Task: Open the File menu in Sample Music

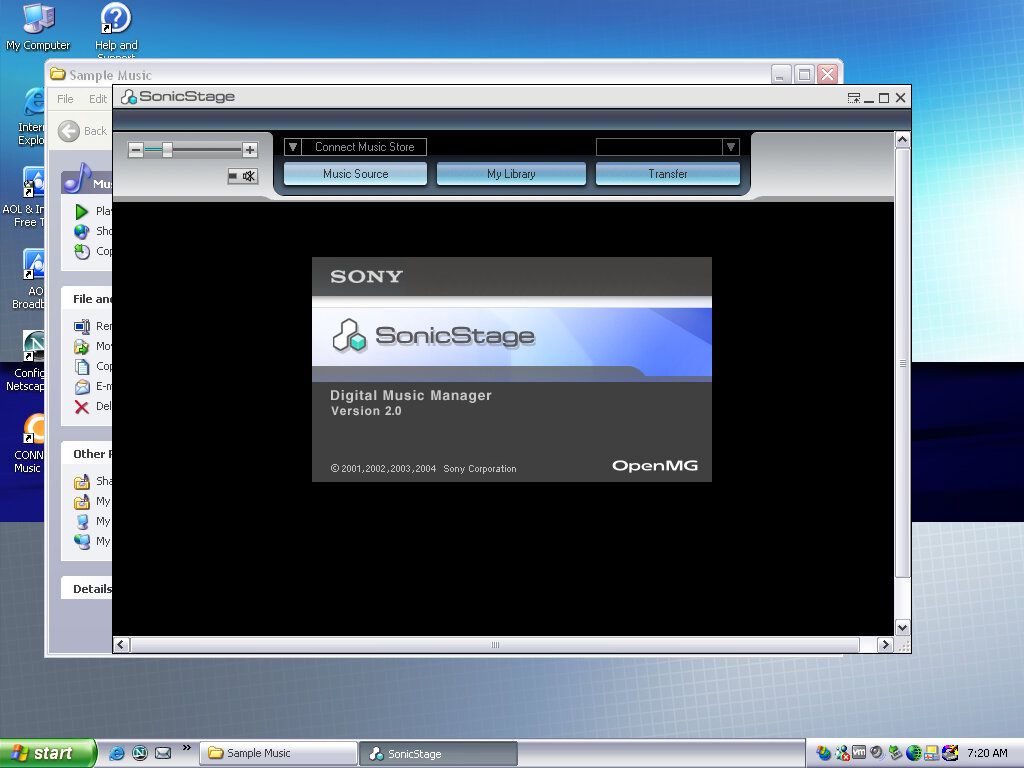Action: [65, 99]
